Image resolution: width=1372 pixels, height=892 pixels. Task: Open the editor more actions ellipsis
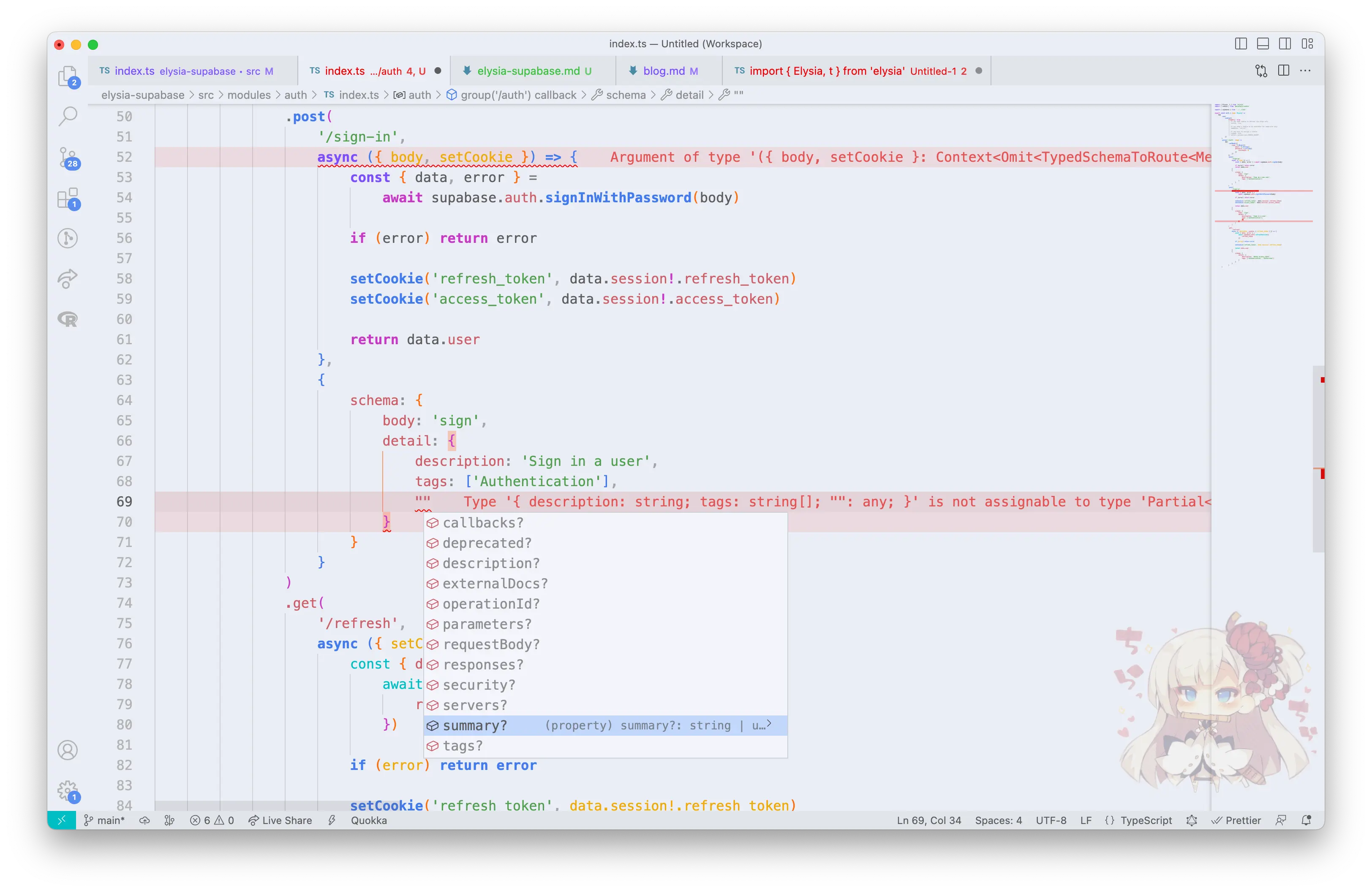pos(1306,71)
